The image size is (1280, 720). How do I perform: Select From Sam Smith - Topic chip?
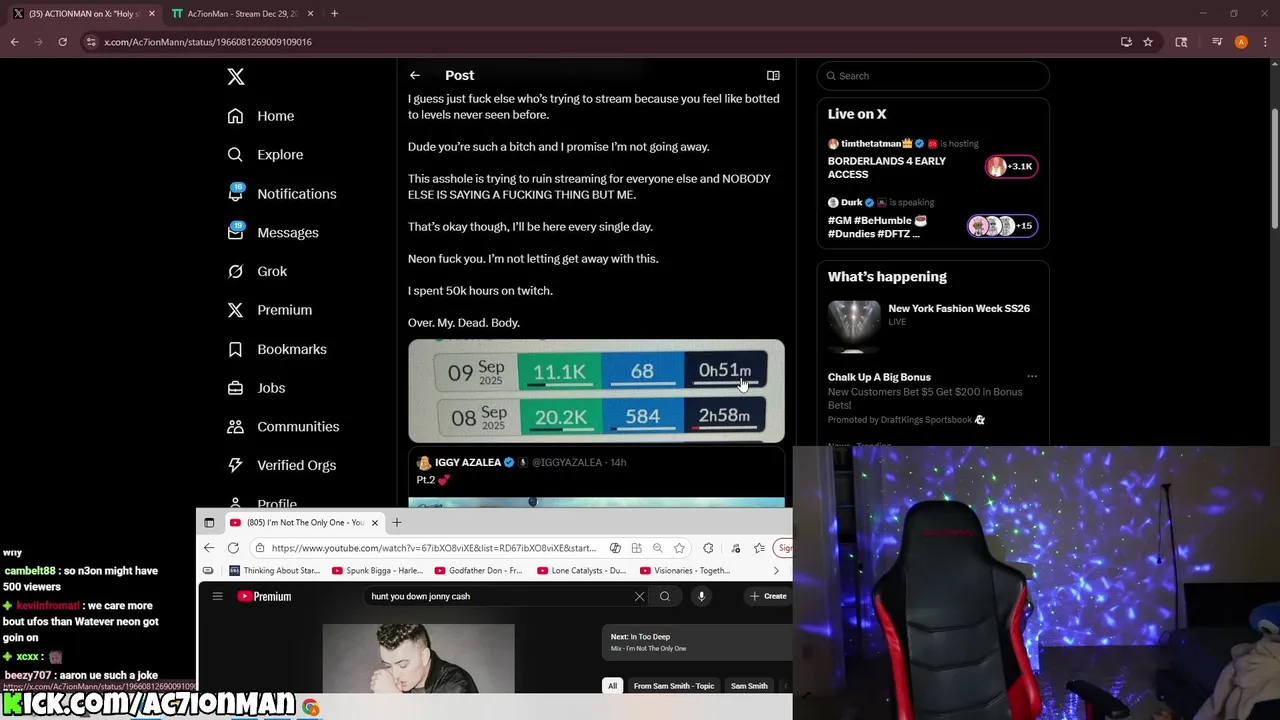(x=674, y=686)
